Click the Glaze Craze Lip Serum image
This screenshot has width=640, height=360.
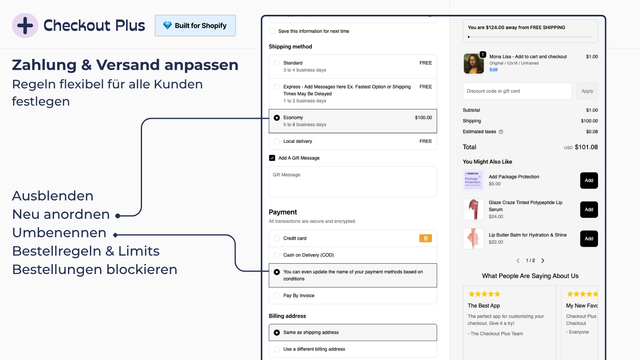pyautogui.click(x=473, y=209)
